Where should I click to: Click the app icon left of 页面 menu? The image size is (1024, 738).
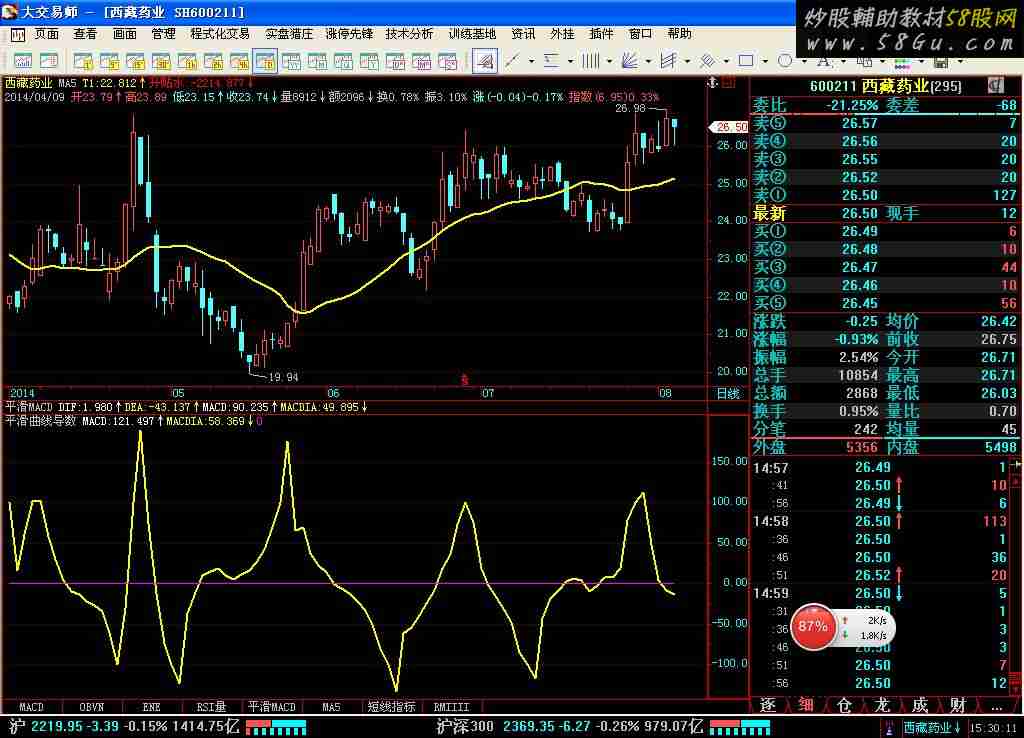pos(18,35)
